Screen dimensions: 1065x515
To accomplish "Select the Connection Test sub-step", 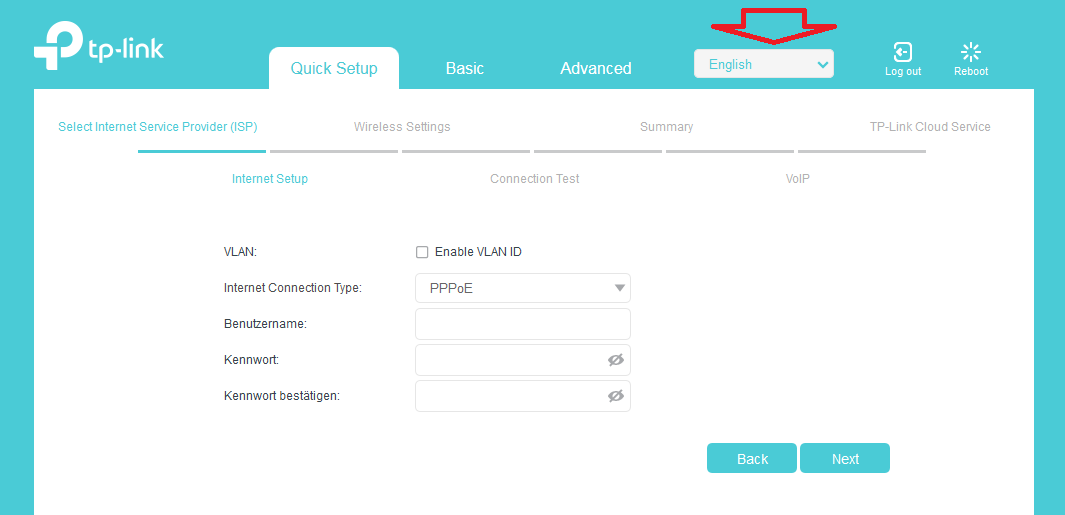I will point(534,179).
